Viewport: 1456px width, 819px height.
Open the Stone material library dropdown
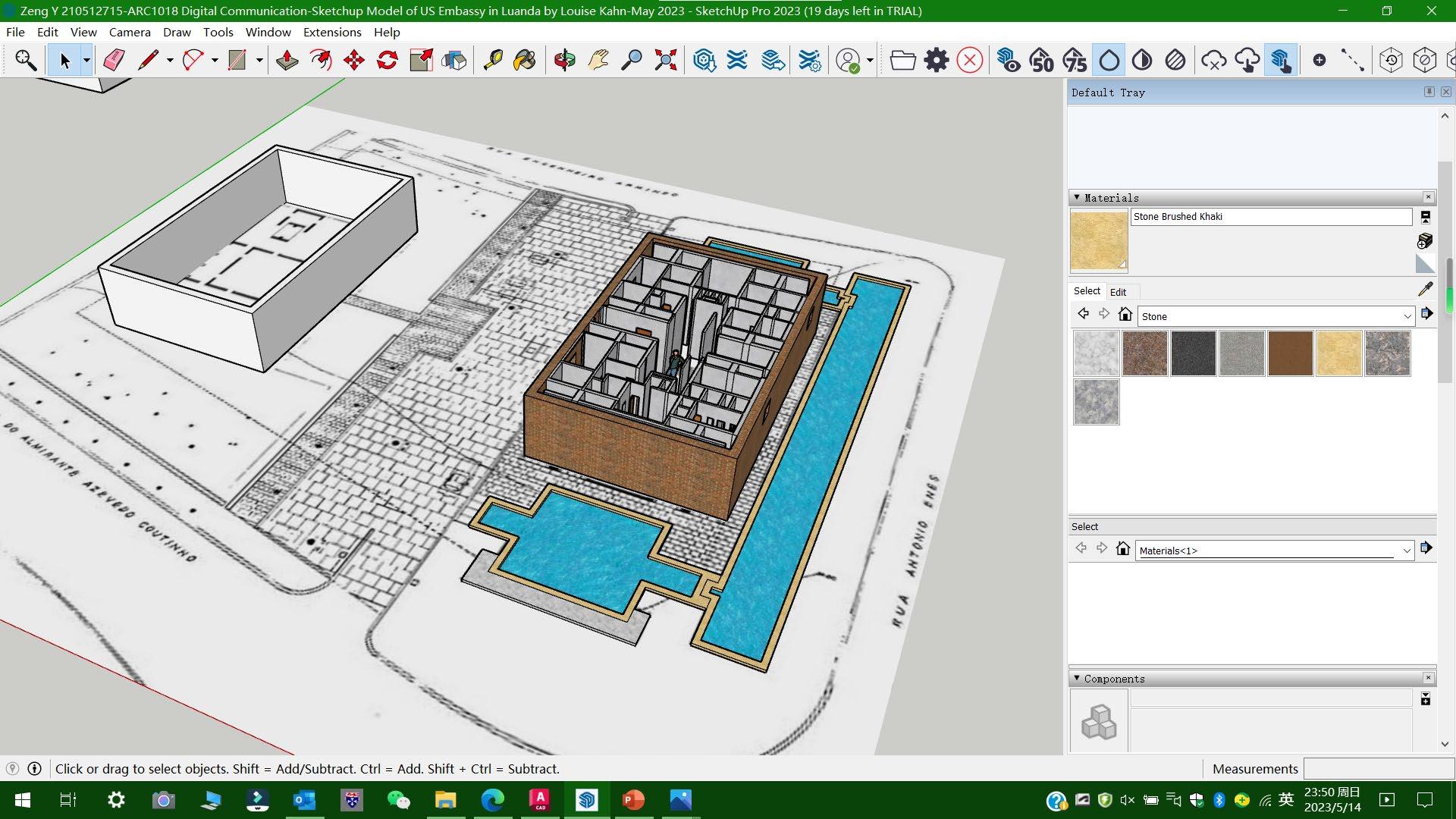tap(1407, 316)
